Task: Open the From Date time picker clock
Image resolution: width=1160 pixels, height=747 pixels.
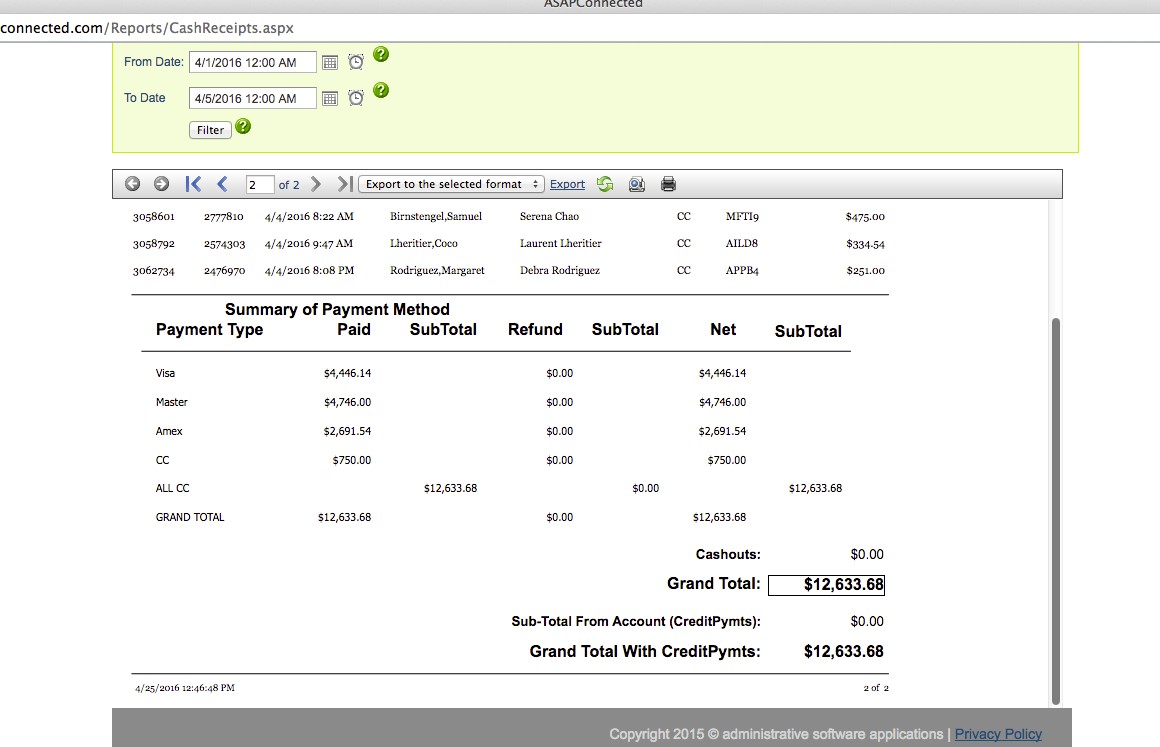Action: (356, 63)
